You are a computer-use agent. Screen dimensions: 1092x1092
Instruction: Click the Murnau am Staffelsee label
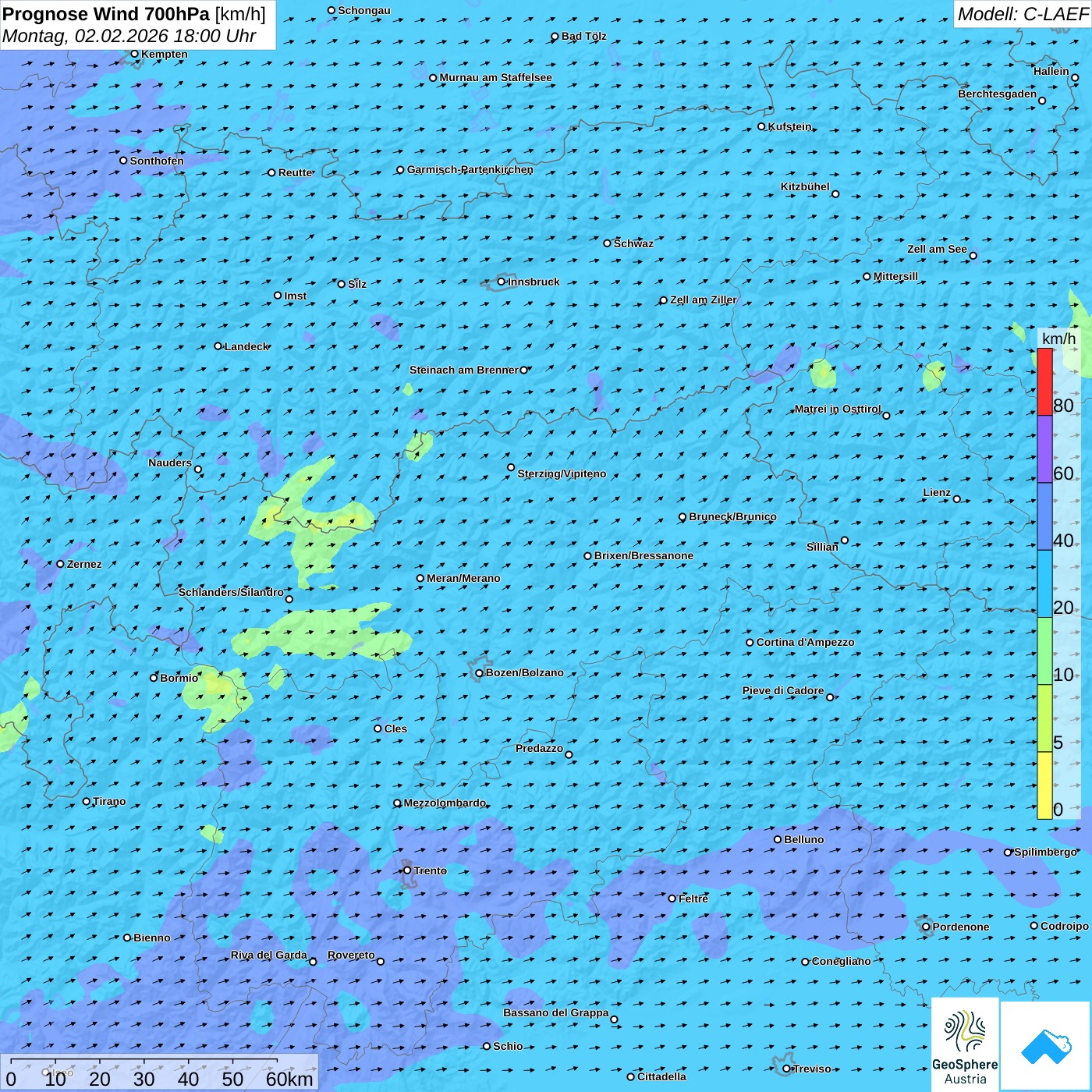coord(496,77)
